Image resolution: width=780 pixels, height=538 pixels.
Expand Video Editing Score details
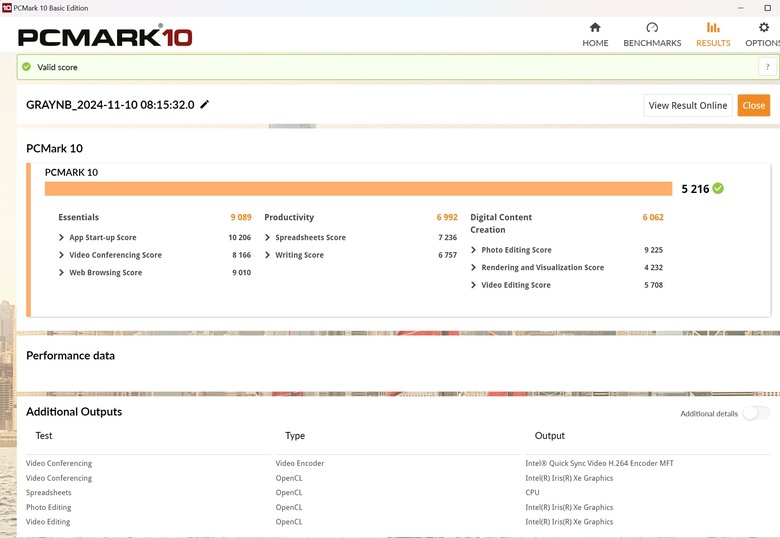(473, 285)
